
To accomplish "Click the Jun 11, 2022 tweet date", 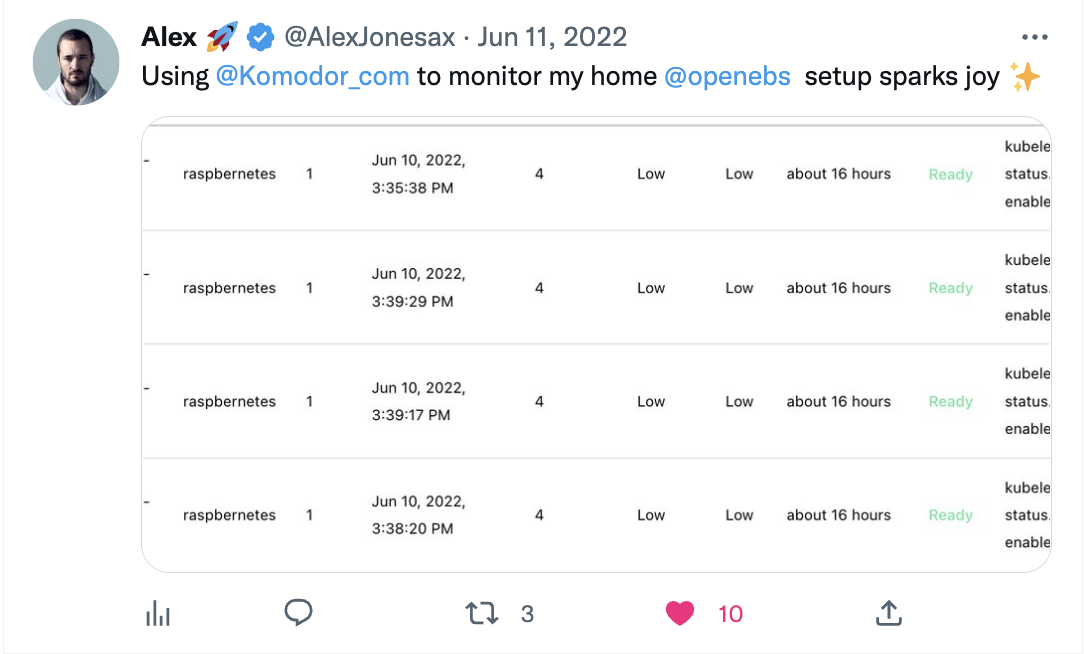I will (x=552, y=37).
